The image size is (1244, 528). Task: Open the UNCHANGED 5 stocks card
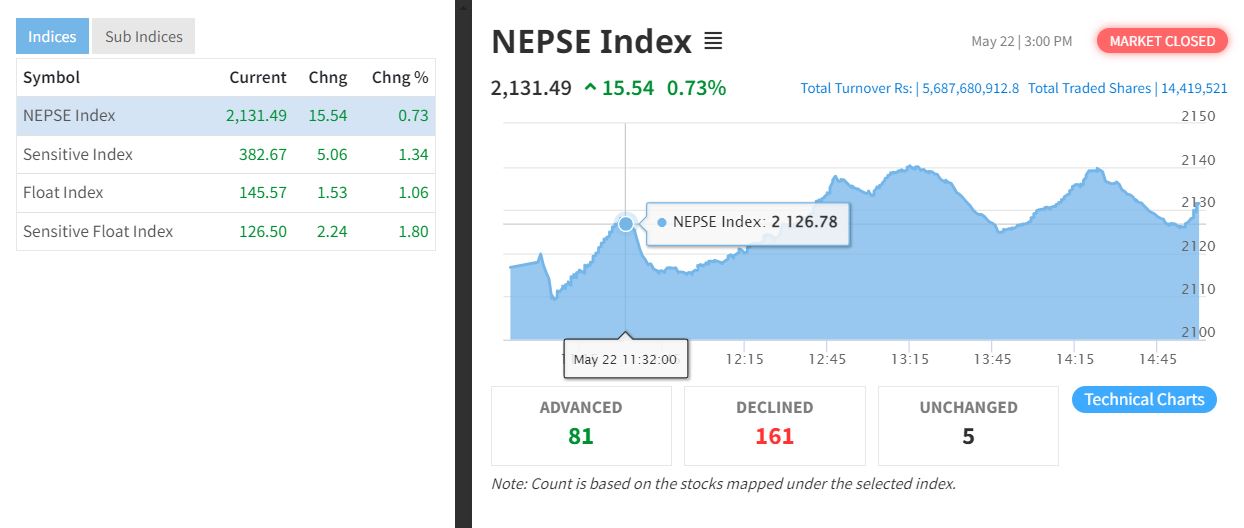click(968, 425)
